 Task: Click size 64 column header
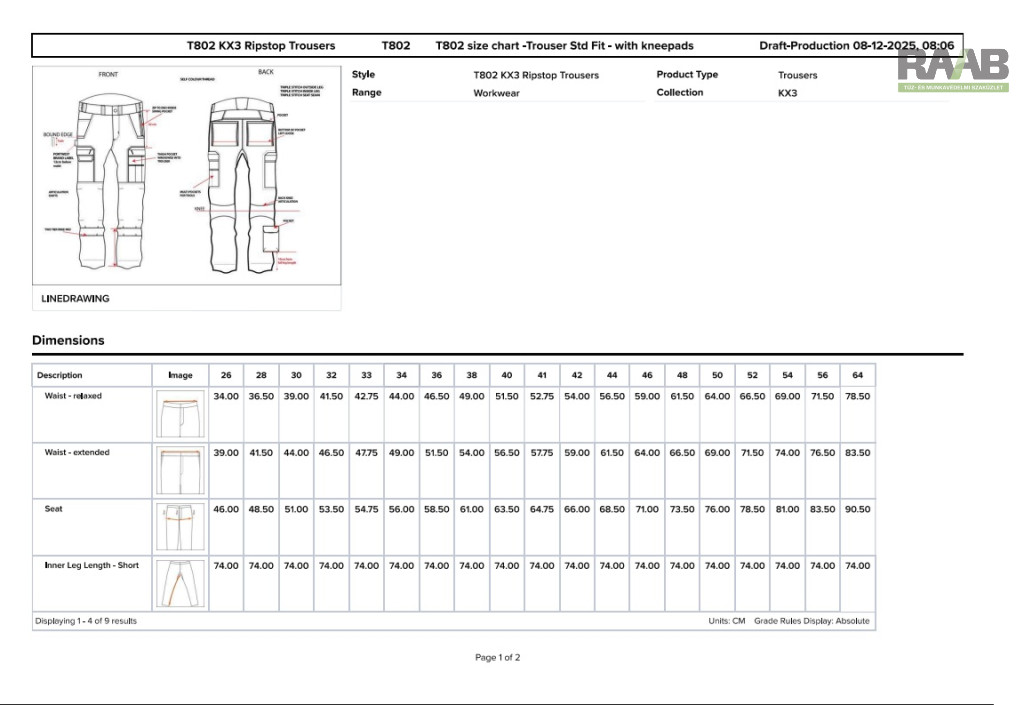[x=857, y=376]
